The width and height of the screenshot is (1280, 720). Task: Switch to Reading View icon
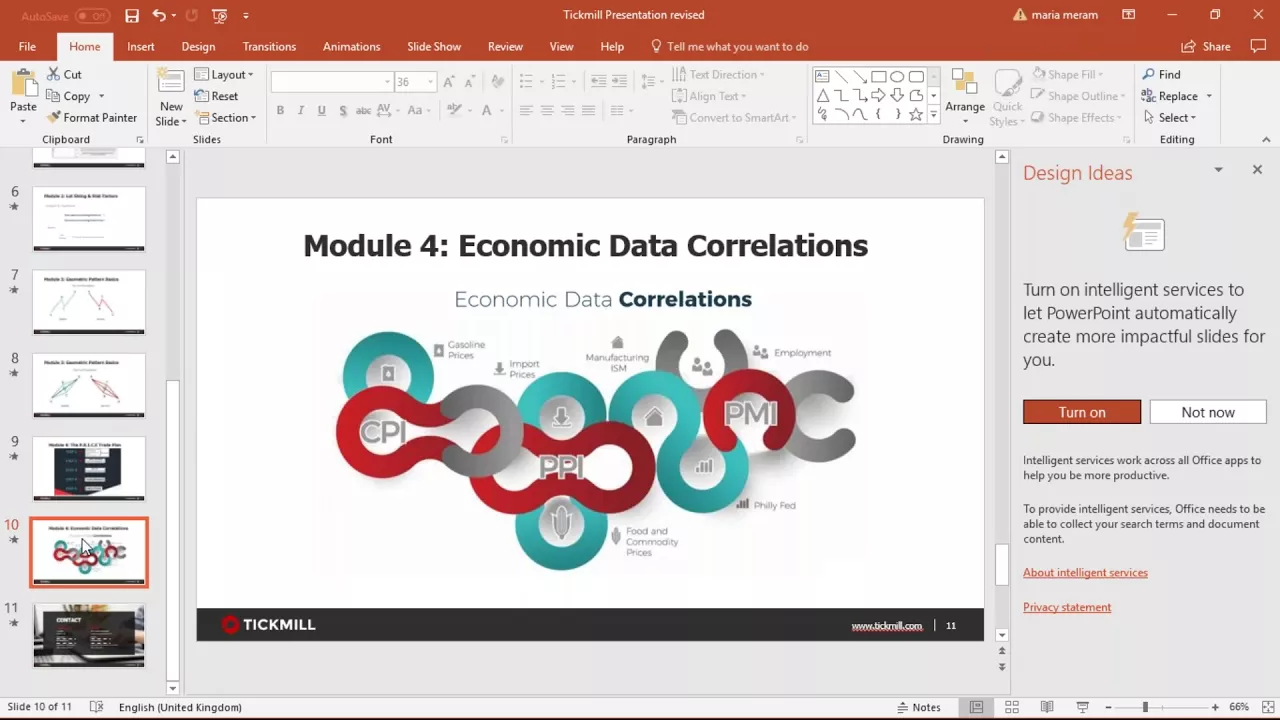click(1046, 707)
